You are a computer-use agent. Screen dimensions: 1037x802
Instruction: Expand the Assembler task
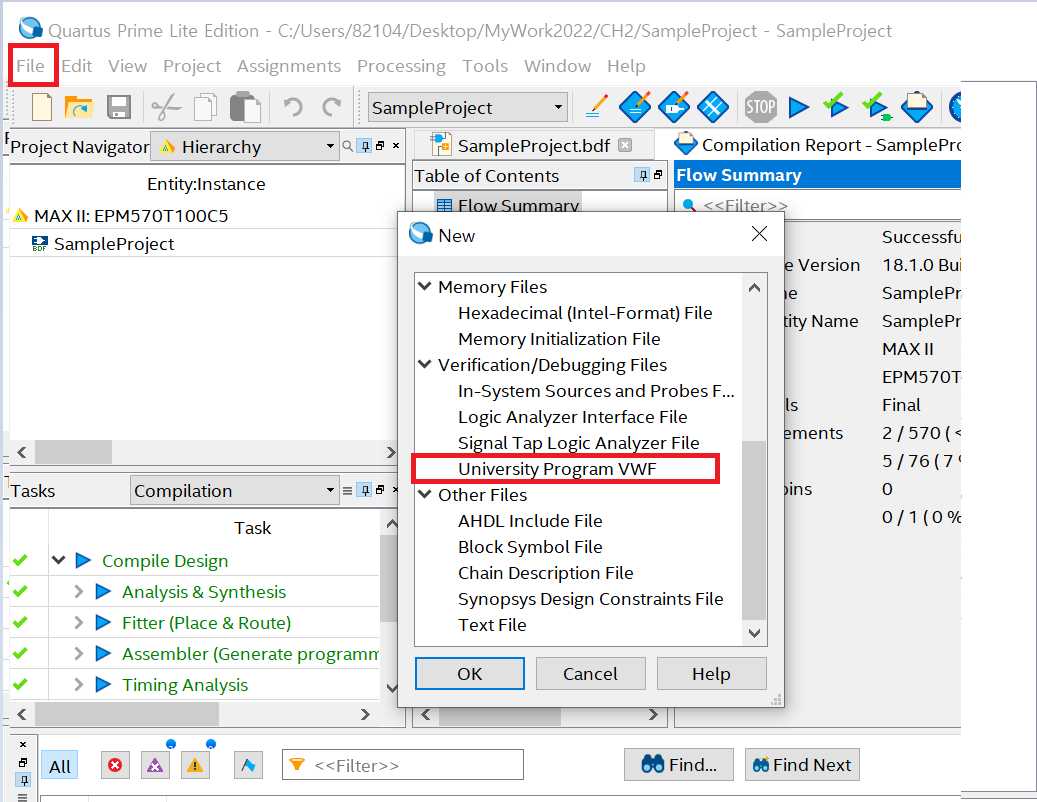point(79,653)
